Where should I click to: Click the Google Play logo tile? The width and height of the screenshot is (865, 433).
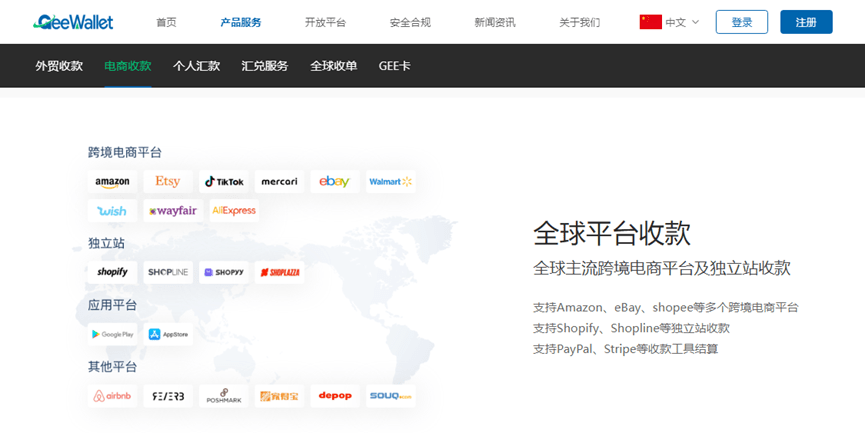pos(113,334)
